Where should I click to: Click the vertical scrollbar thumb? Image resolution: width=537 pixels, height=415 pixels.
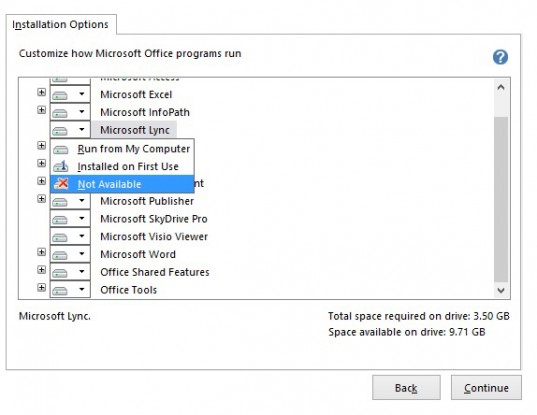click(x=501, y=200)
